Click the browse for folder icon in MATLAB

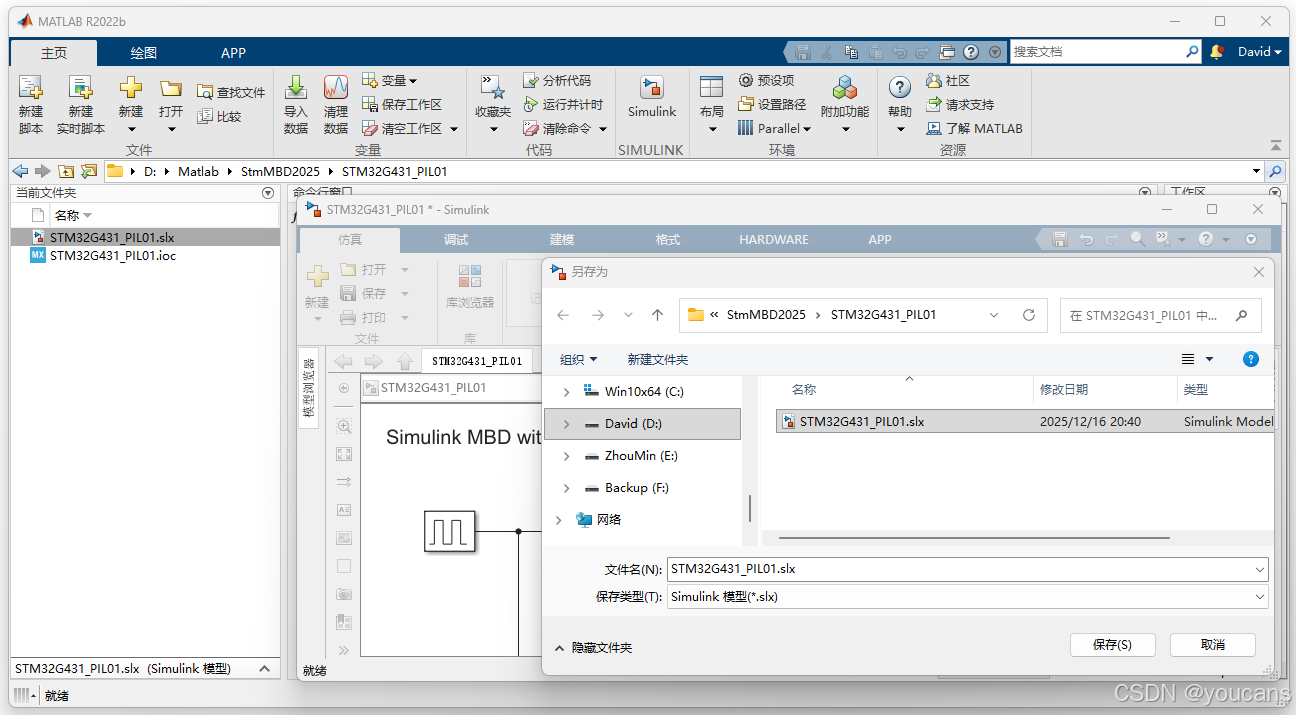89,171
